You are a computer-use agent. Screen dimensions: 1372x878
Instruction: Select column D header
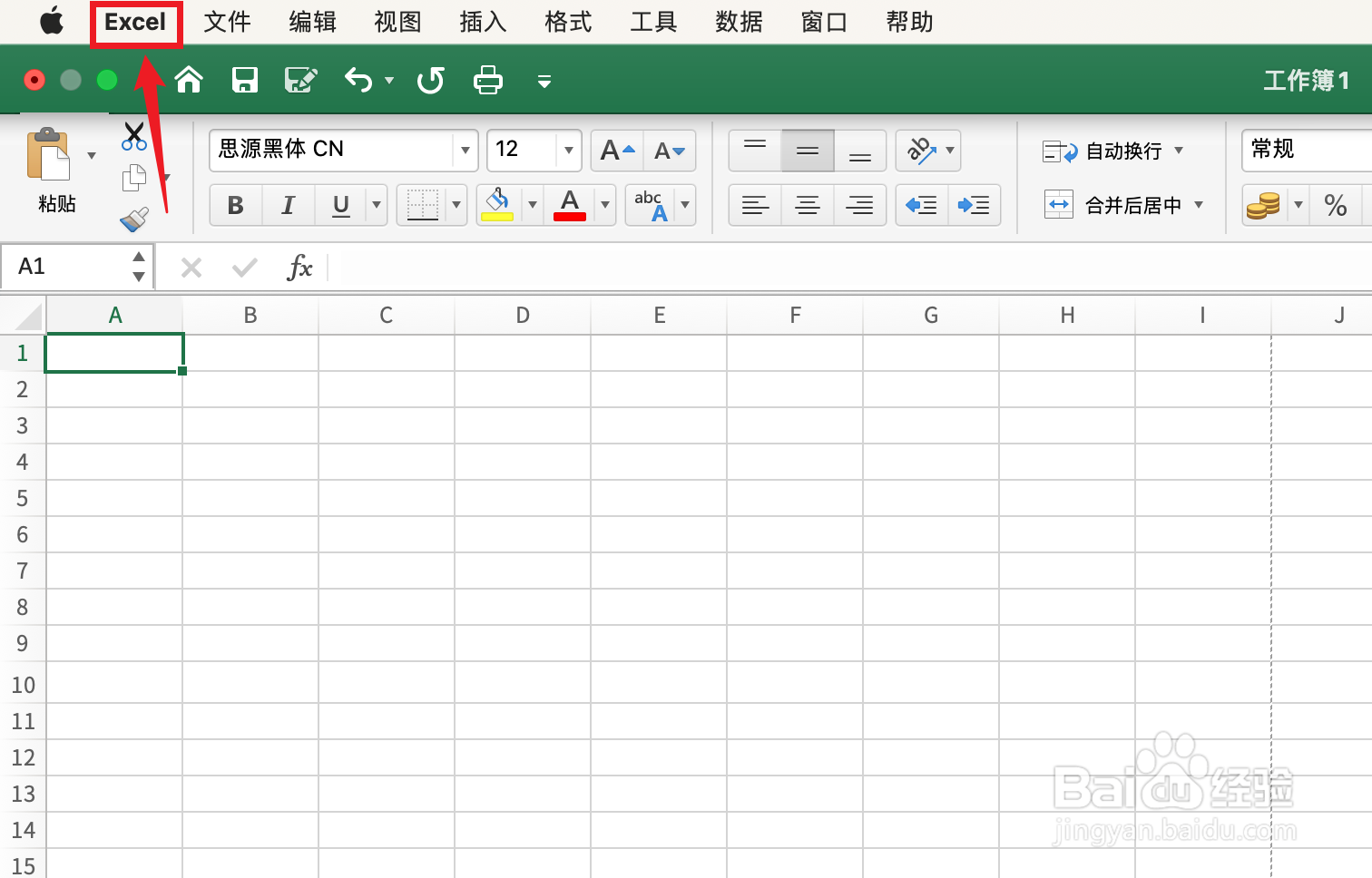click(523, 316)
